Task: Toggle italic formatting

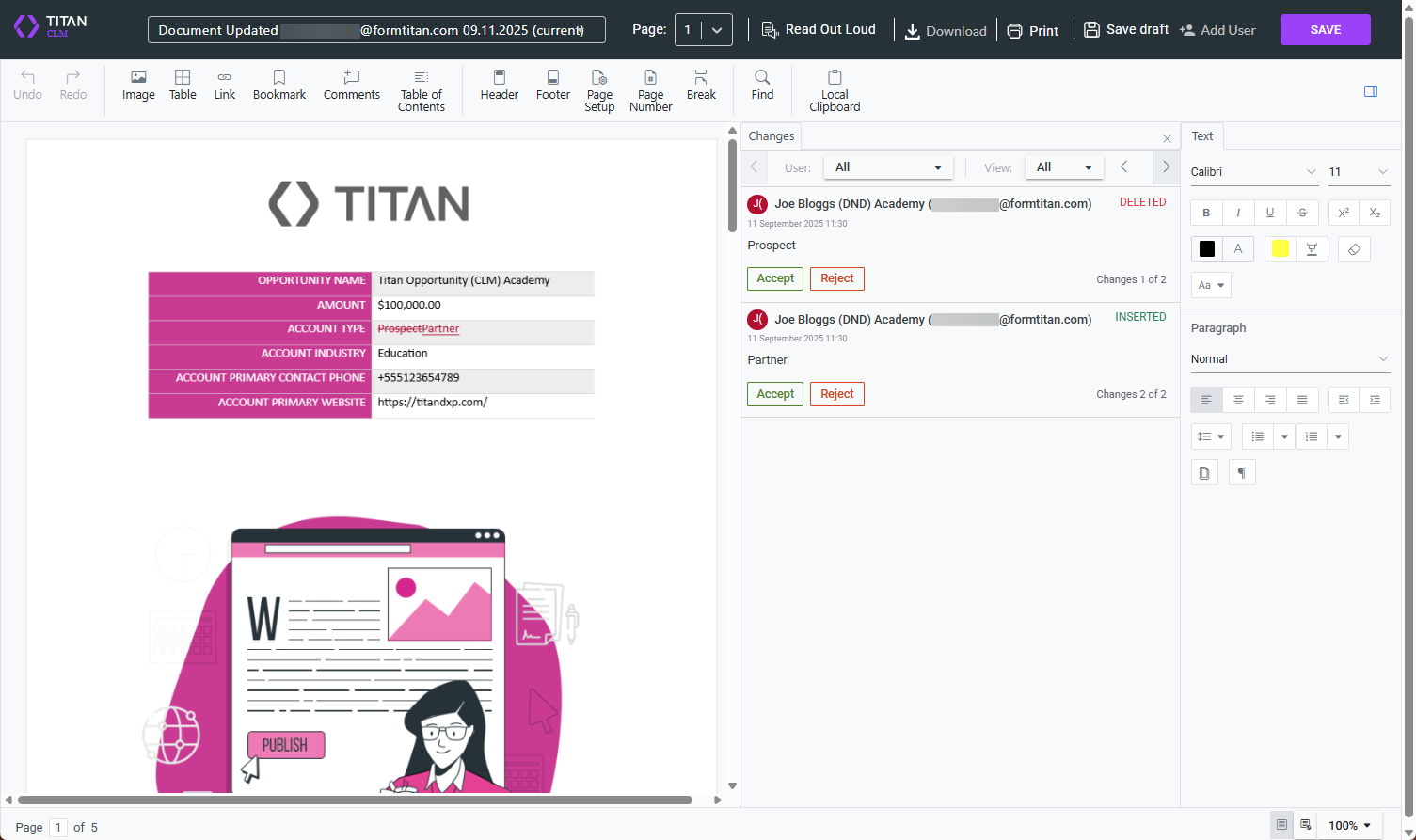Action: (1237, 213)
